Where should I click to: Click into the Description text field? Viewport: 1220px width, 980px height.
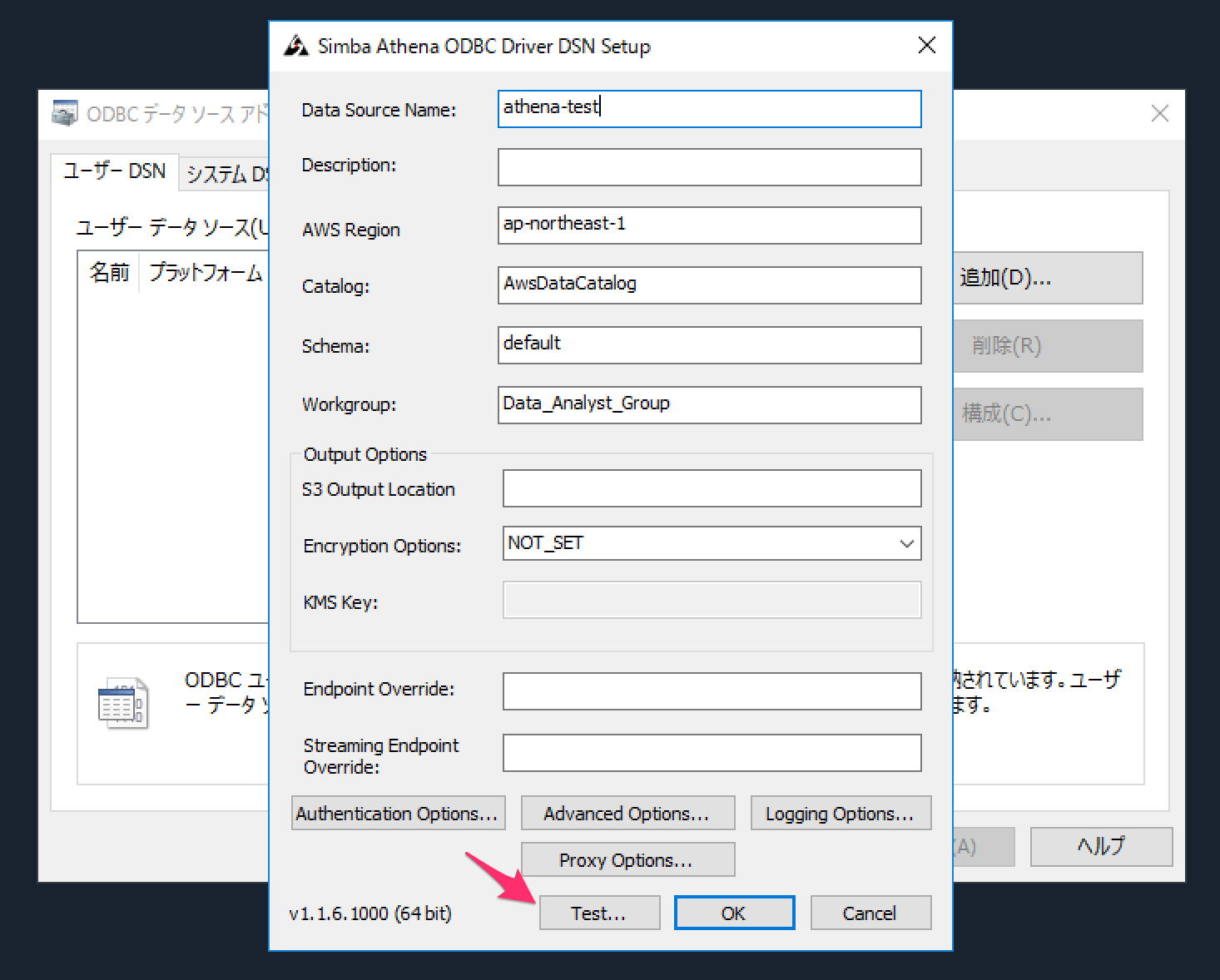coord(709,167)
